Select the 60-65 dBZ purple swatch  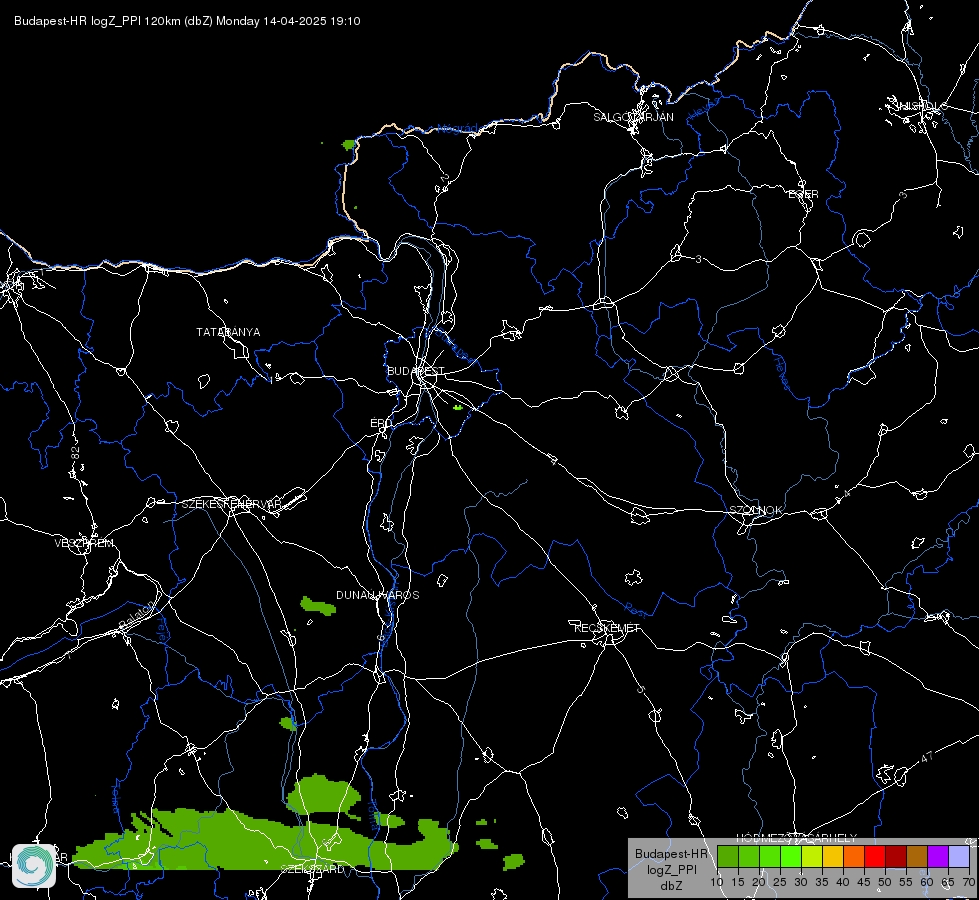pos(938,857)
